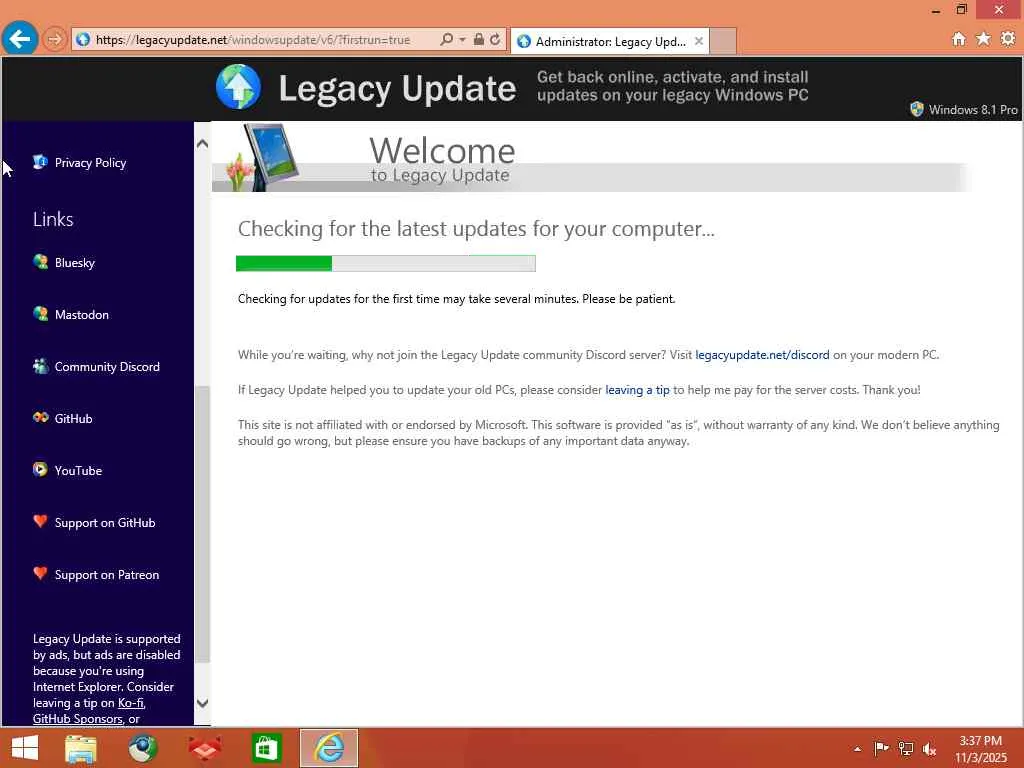Screen dimensions: 1024x768
Task: Open the globe browser taskbar icon
Action: (142, 748)
